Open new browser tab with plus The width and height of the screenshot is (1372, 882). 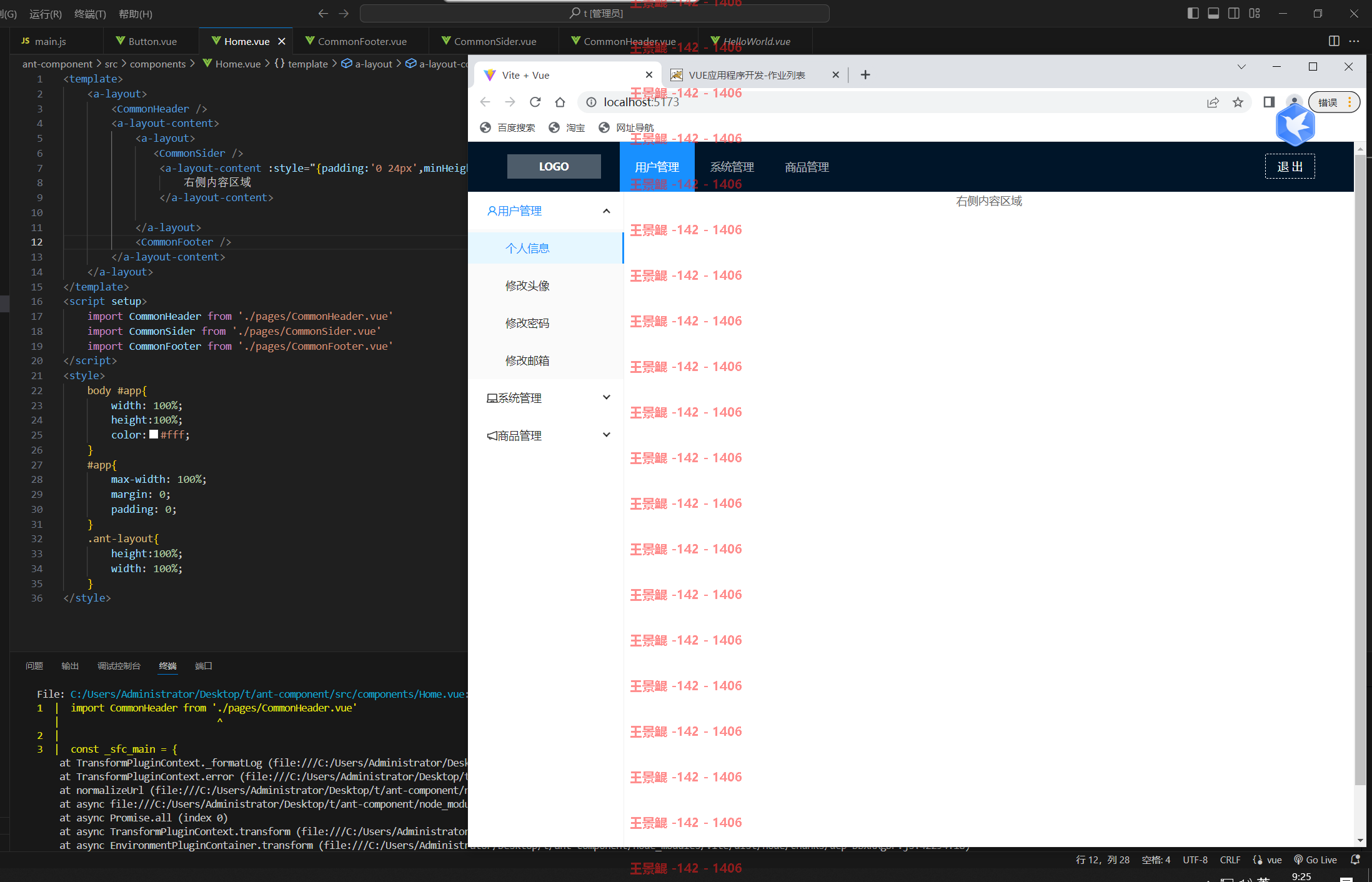[x=865, y=75]
